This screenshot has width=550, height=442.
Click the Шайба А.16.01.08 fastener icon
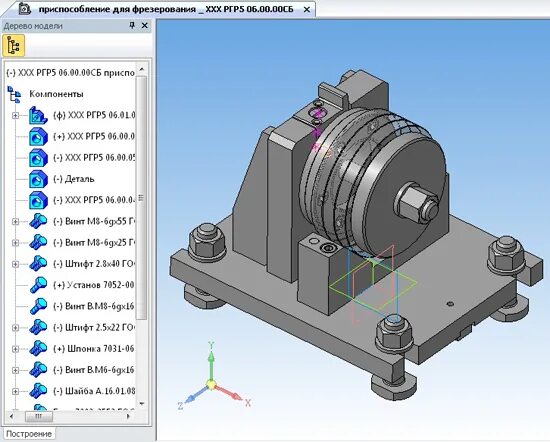click(38, 391)
